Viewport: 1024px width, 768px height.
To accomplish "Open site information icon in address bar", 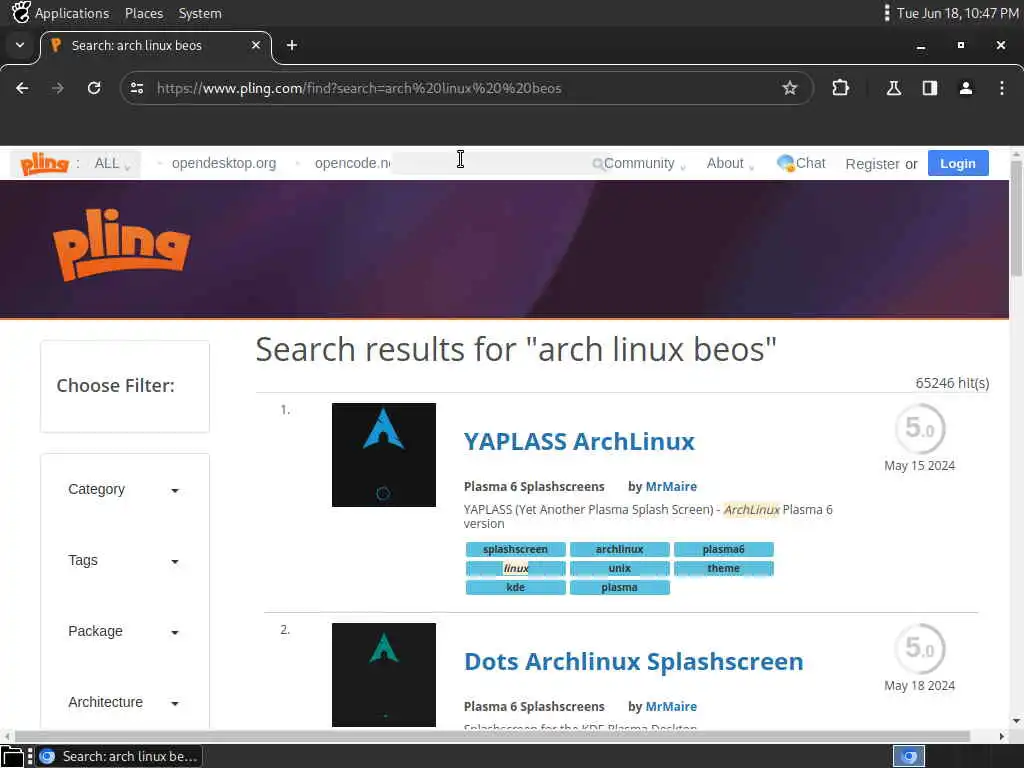I will (136, 88).
